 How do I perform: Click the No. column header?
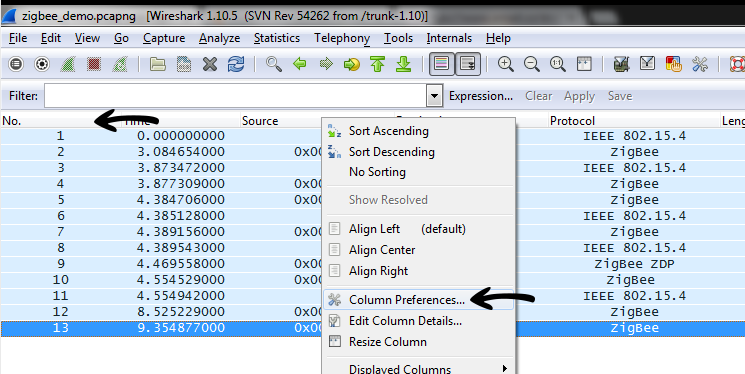pyautogui.click(x=60, y=121)
